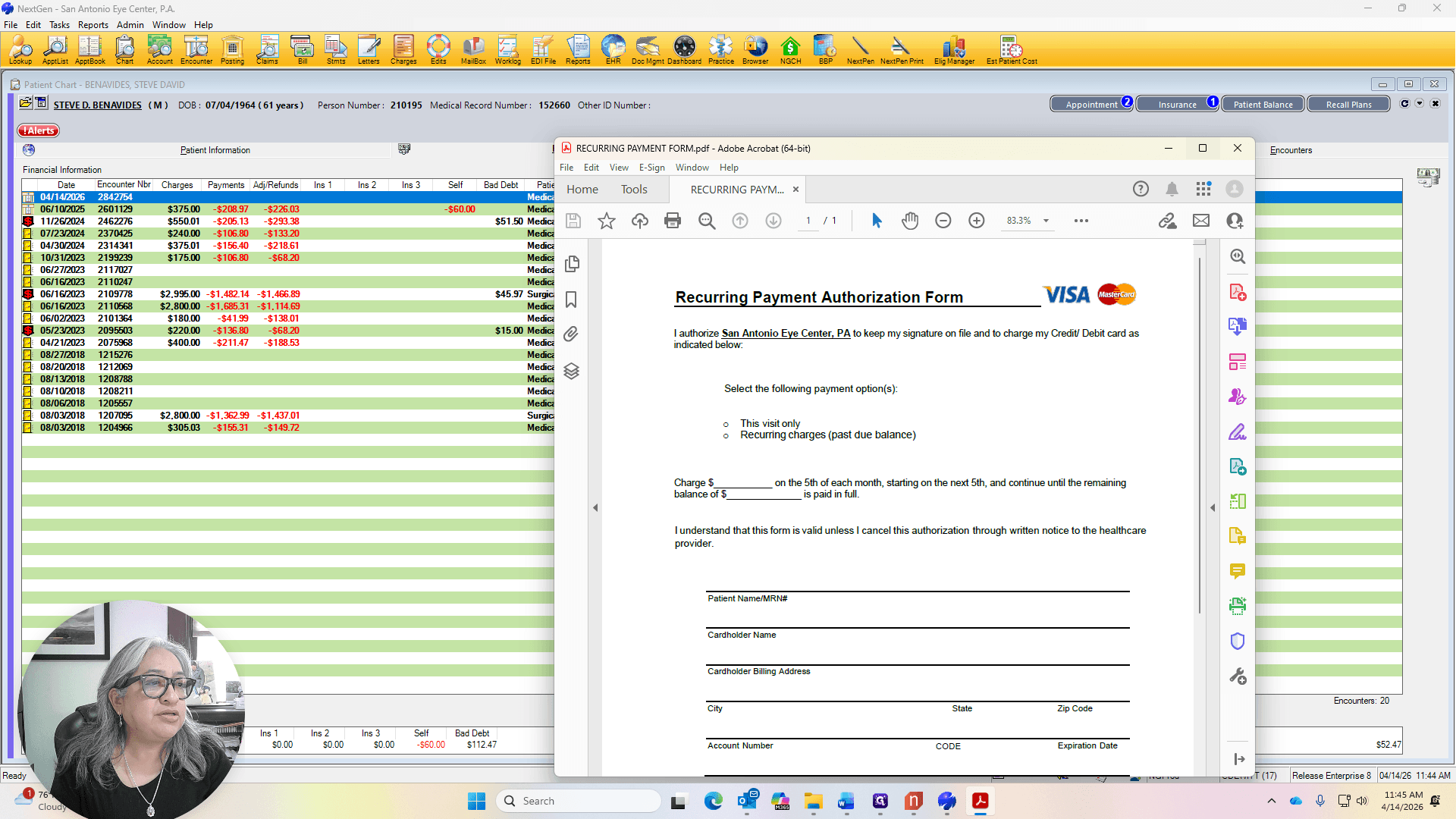Click the Patient Balance button
Viewport: 1456px width, 819px height.
[1263, 105]
